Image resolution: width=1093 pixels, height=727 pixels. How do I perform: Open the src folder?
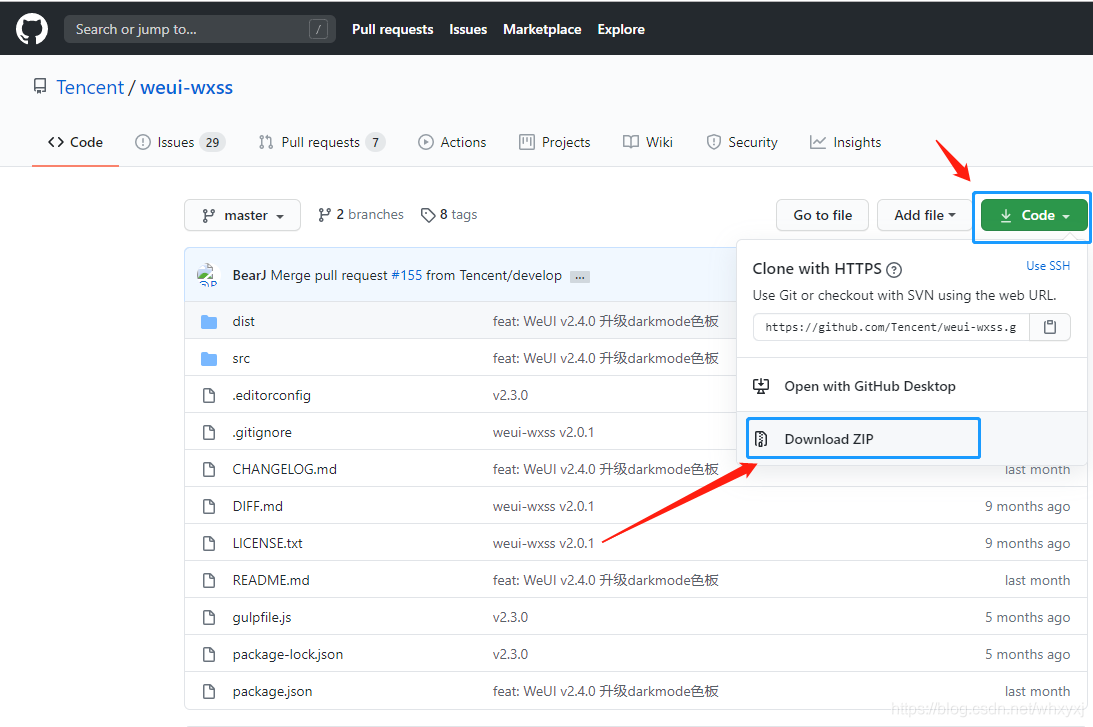(x=241, y=358)
